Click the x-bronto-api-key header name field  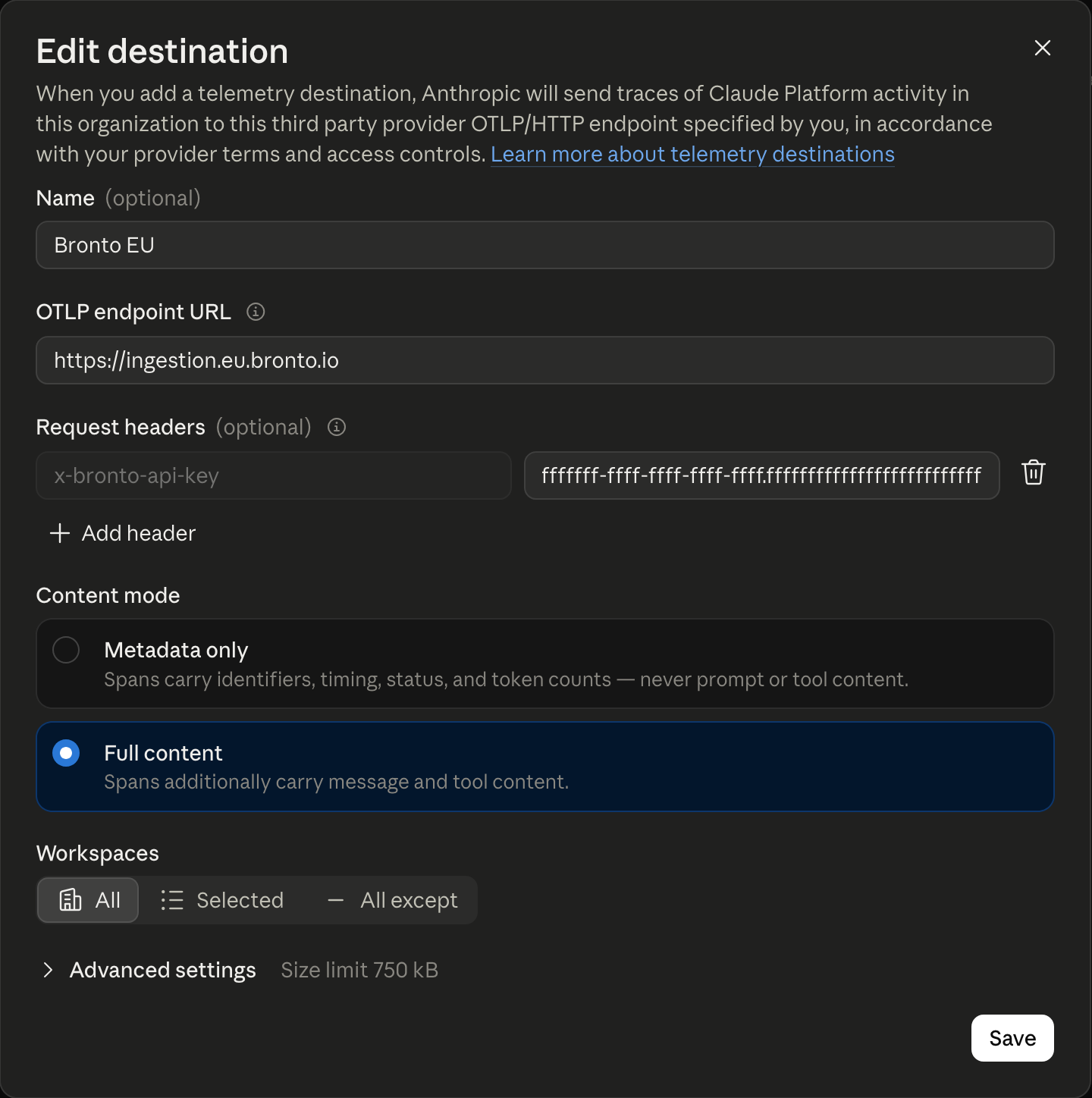[x=274, y=475]
